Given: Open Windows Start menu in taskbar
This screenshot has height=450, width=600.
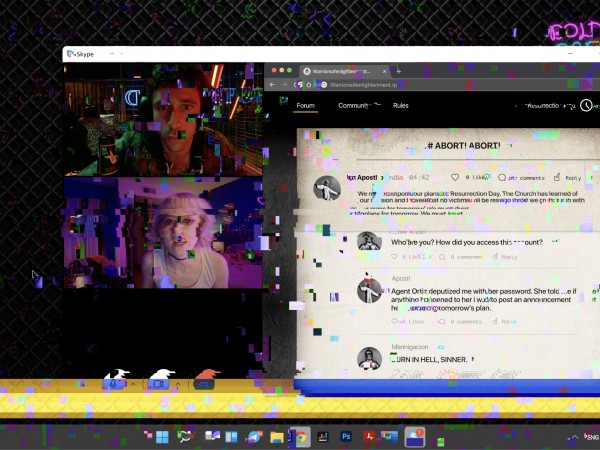Looking at the screenshot, I should 161,437.
